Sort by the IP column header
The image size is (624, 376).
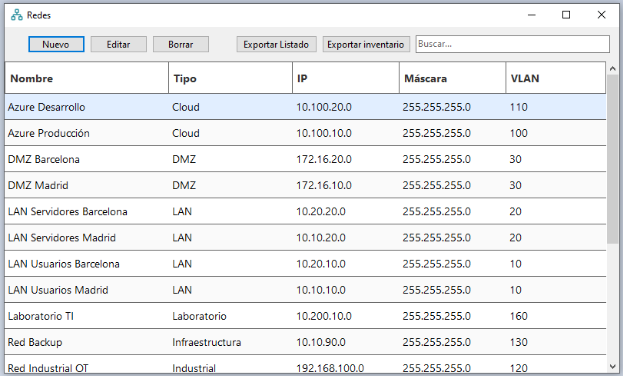tap(346, 78)
